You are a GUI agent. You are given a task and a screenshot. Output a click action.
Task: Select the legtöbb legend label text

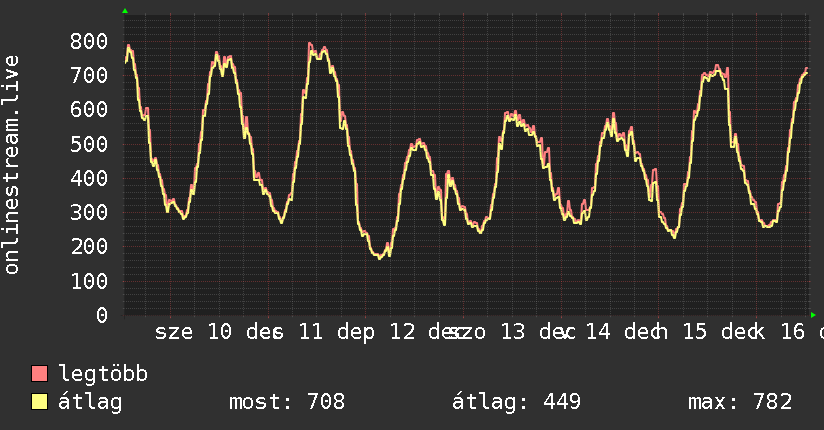[103, 374]
